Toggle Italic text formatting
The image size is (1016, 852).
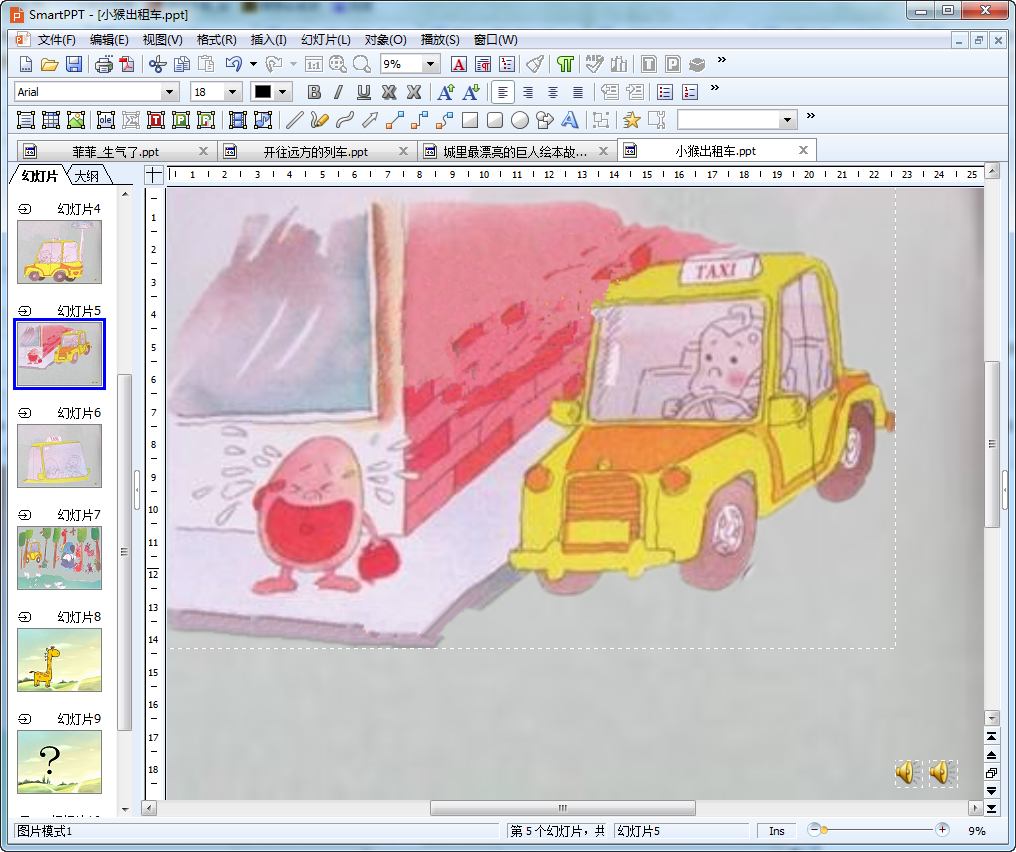click(338, 92)
